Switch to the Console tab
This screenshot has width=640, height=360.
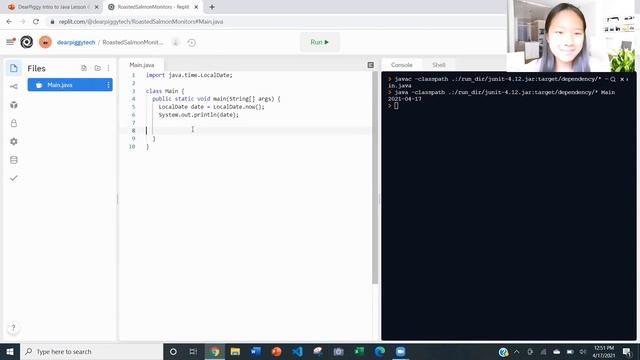click(x=402, y=65)
